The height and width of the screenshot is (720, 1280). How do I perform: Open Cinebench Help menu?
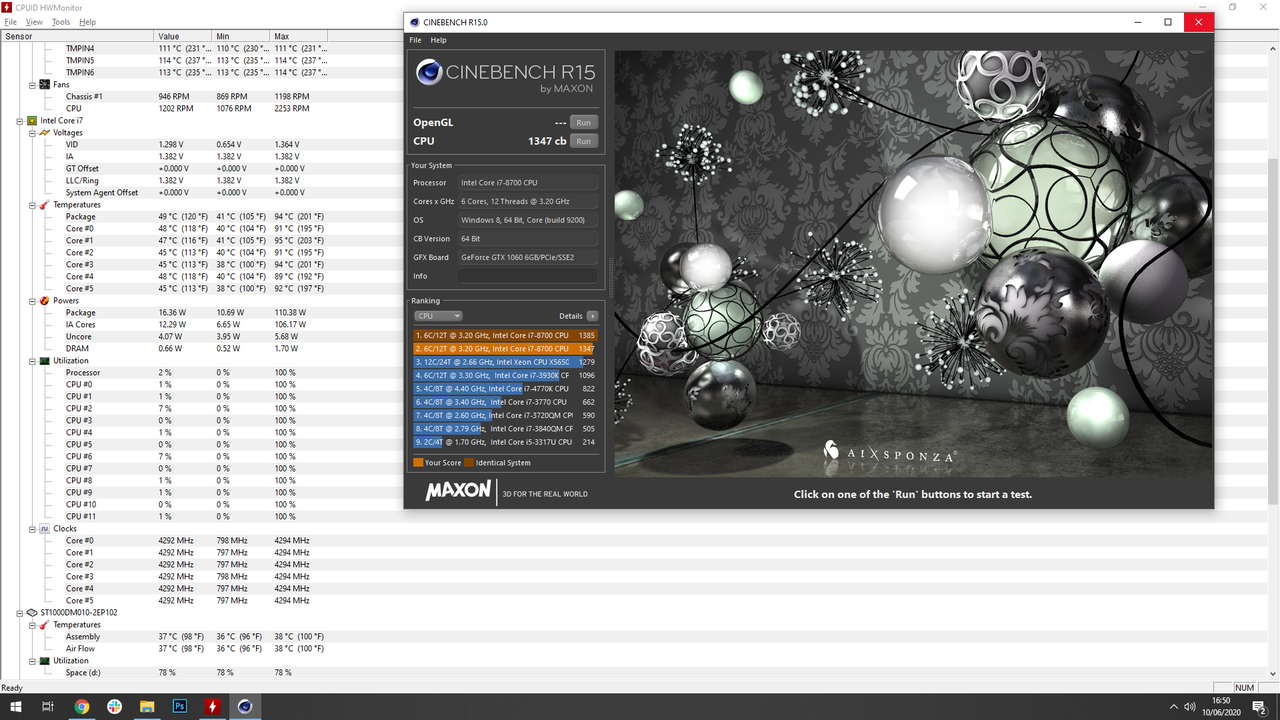click(x=438, y=40)
